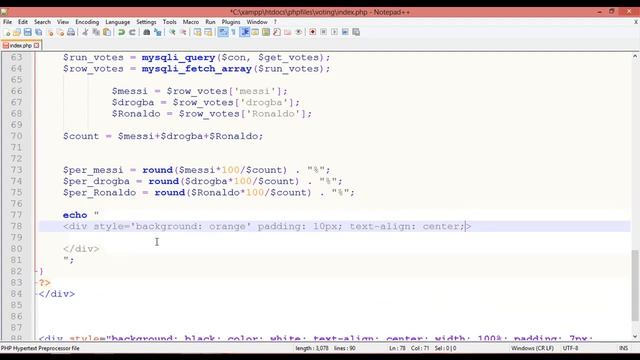Click the macro Playback icon
Viewport: 640px width, 360px height.
pyautogui.click(x=334, y=32)
